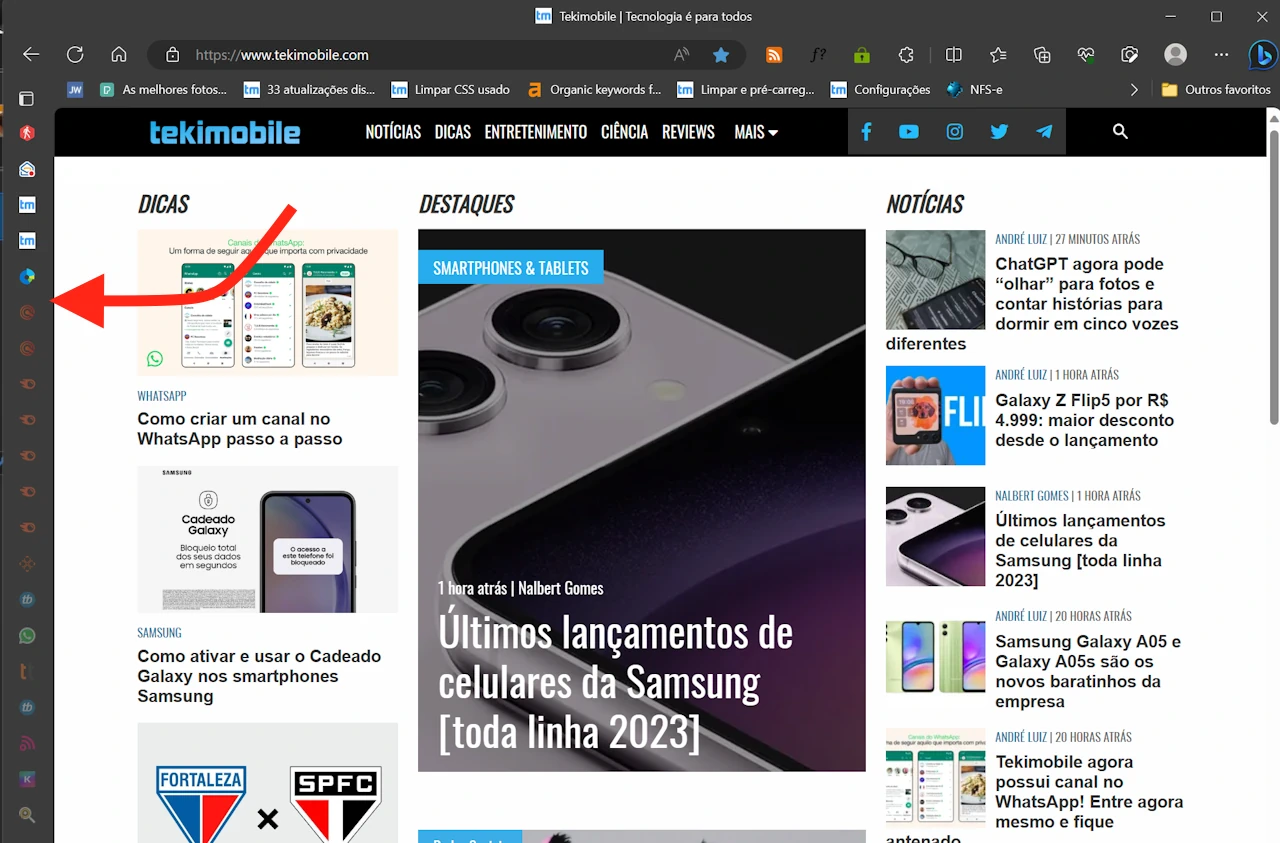1280x843 pixels.
Task: Open Tekimobile's Instagram icon
Action: [955, 132]
